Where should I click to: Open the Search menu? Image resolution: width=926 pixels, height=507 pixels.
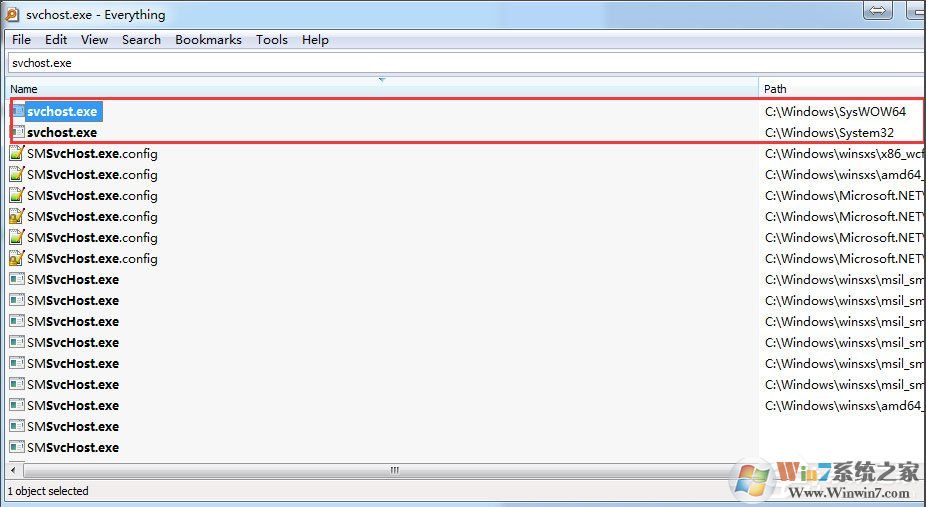pos(142,40)
